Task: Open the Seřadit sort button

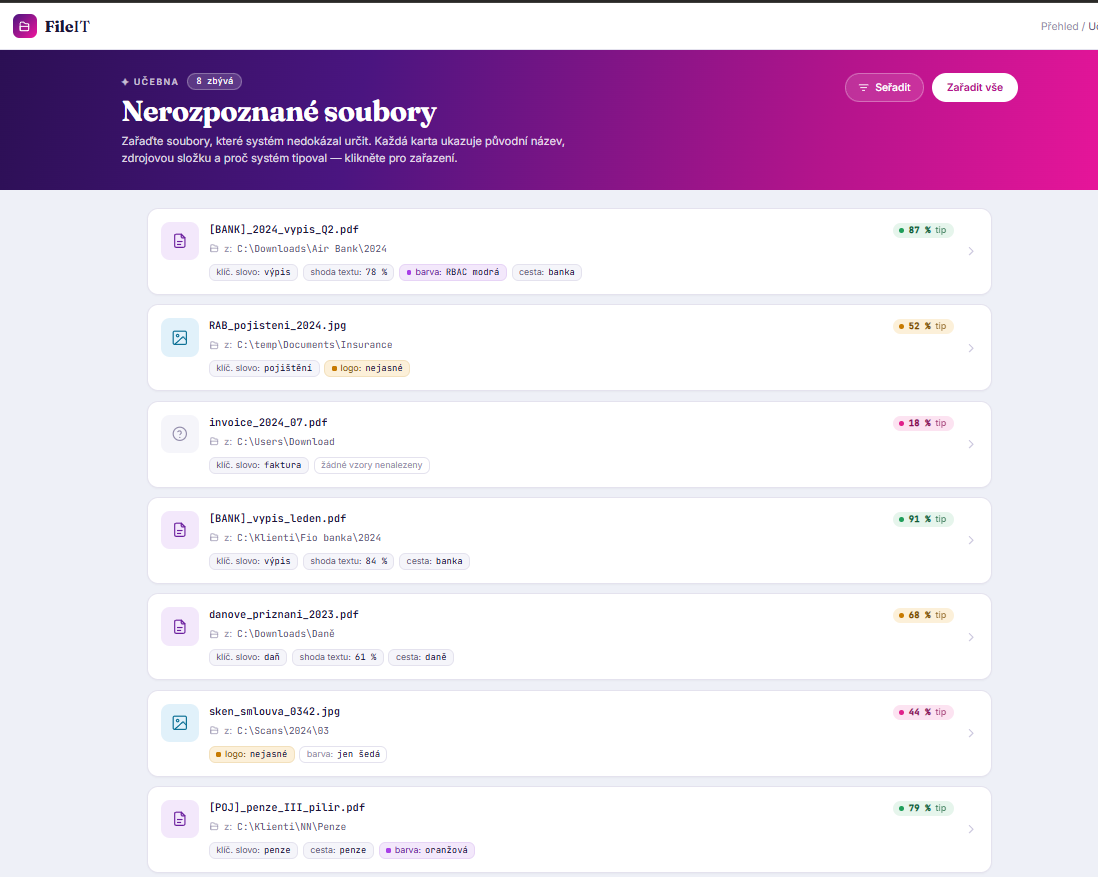Action: click(884, 88)
